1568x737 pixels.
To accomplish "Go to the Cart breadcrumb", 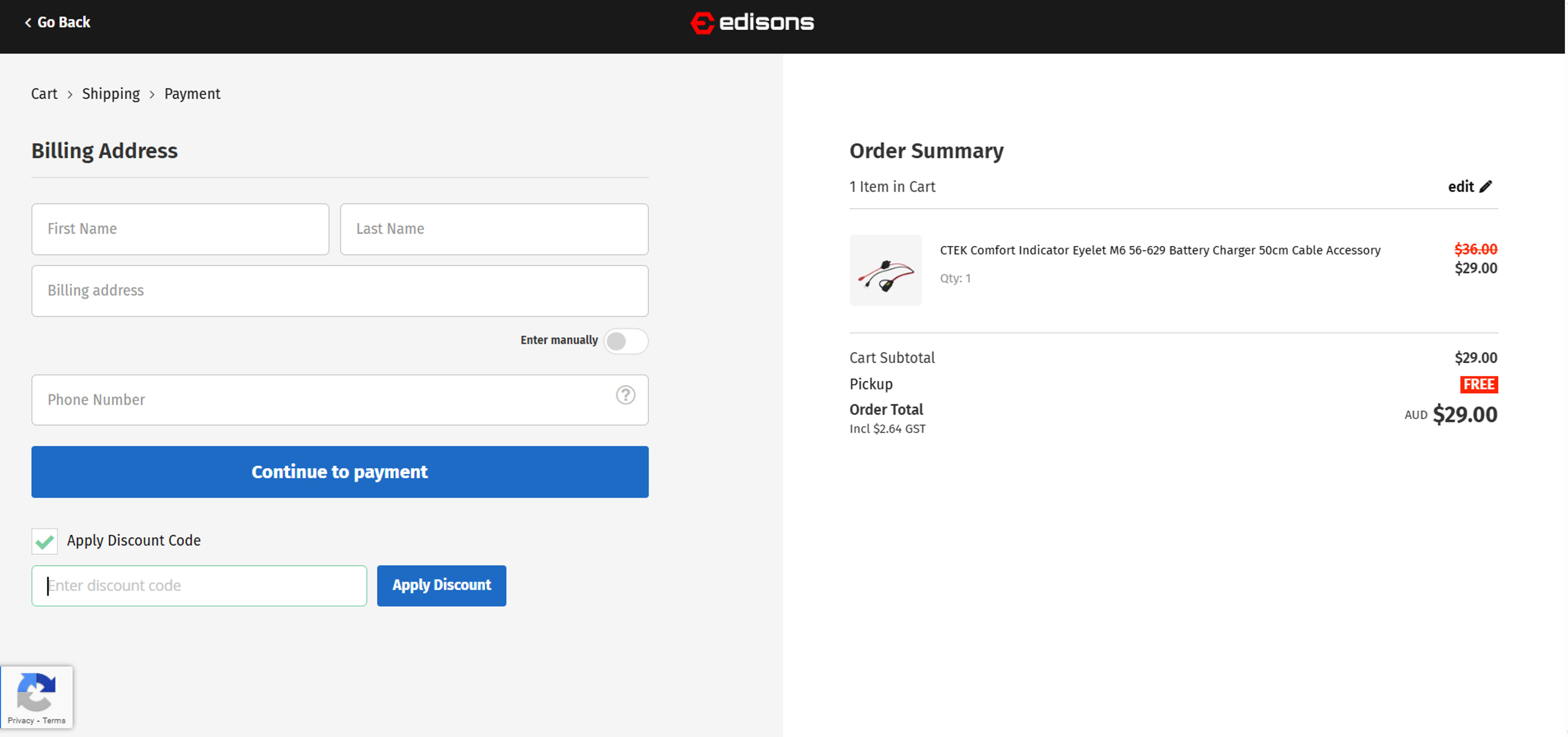I will 44,93.
